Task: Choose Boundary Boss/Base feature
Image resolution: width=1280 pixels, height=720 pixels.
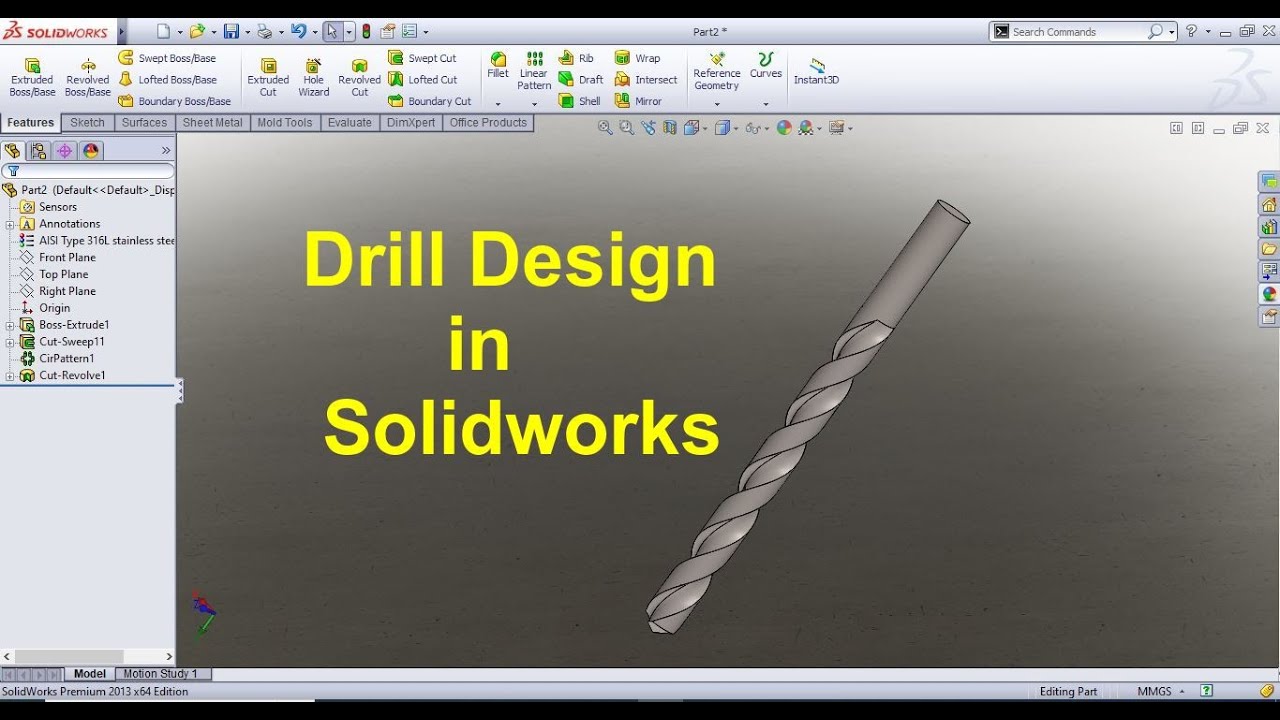Action: [x=174, y=101]
